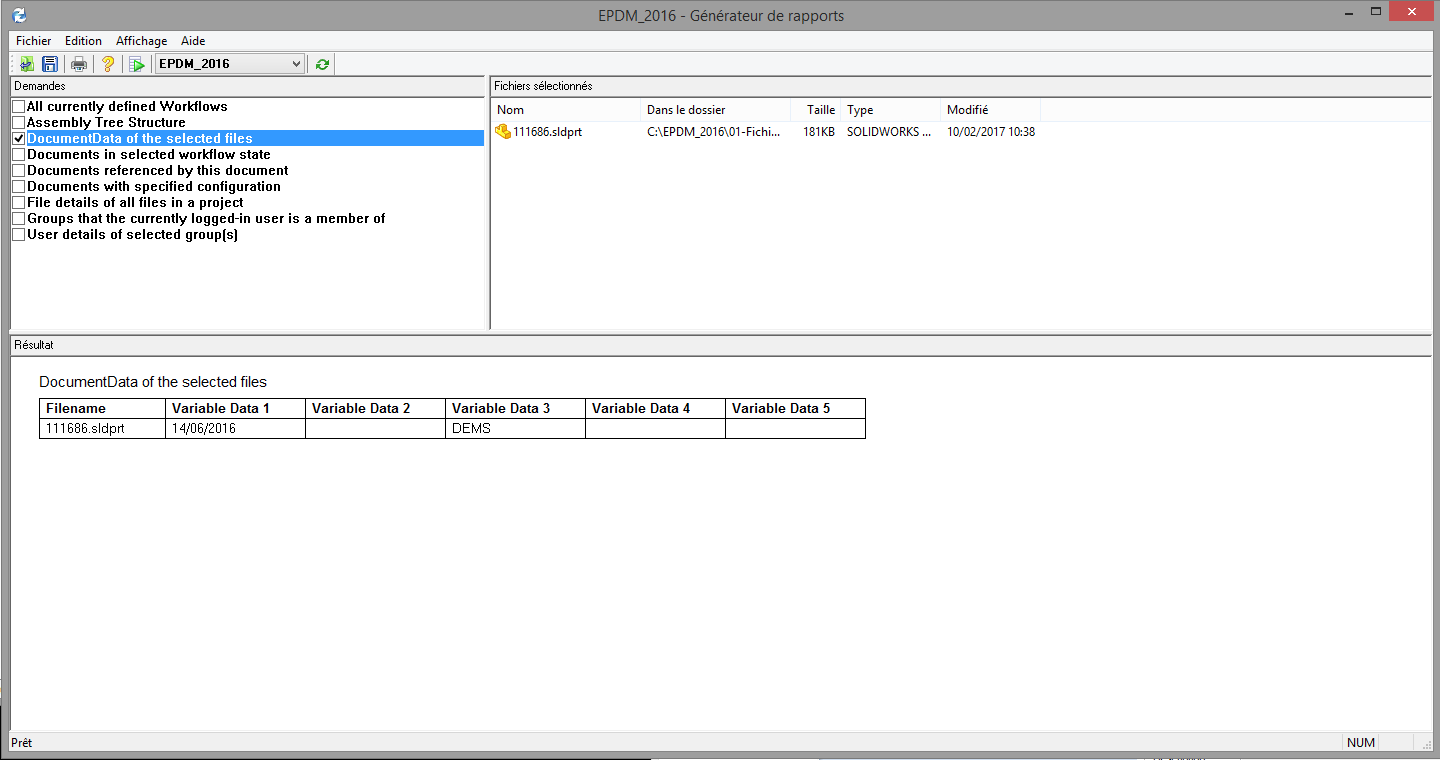
Task: Click the Résultat panel header
Action: click(720, 345)
